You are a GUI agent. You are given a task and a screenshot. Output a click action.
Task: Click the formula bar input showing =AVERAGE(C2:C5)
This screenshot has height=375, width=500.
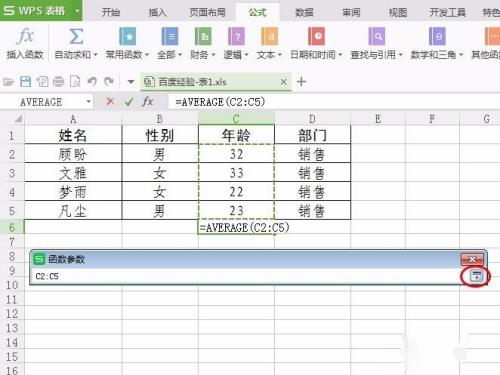(333, 102)
